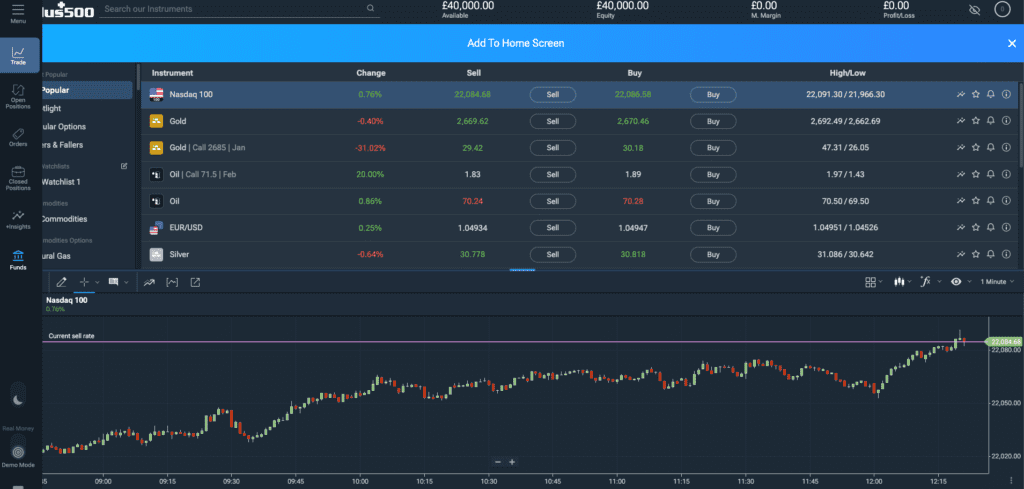Open the Commodities category

pos(63,219)
